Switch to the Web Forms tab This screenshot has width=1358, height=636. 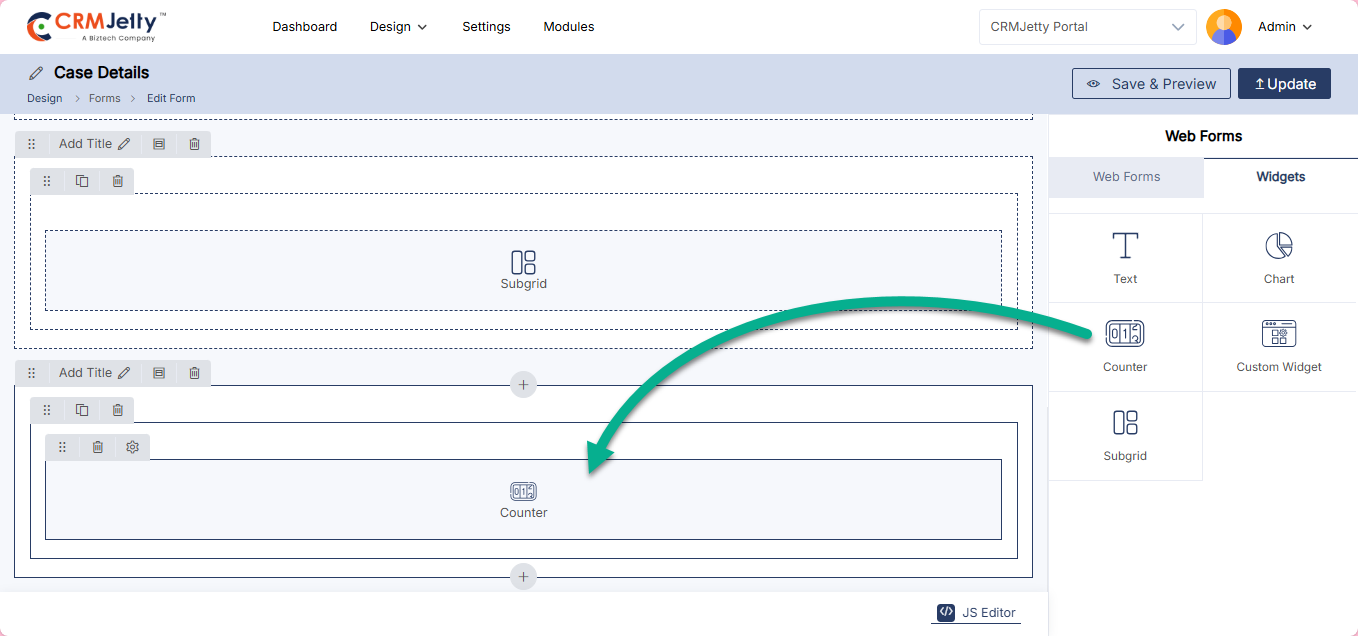1126,177
